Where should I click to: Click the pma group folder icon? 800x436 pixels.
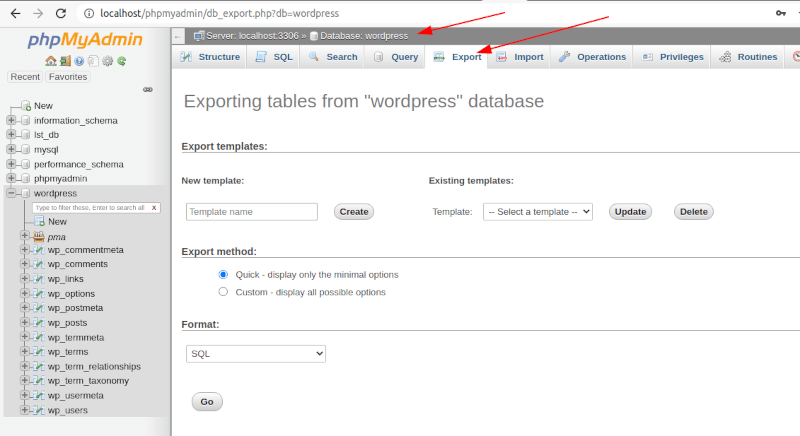(x=39, y=237)
